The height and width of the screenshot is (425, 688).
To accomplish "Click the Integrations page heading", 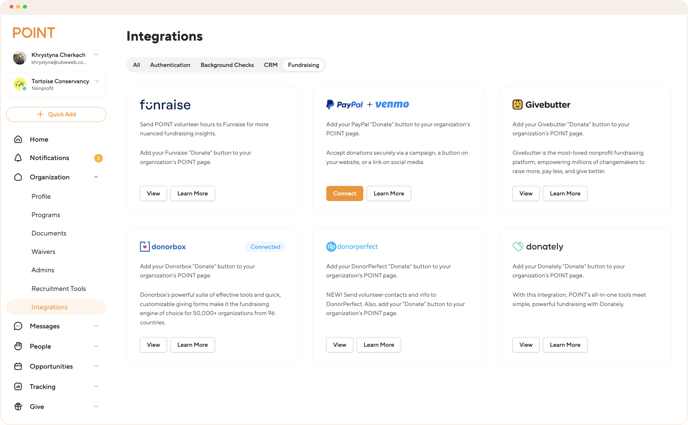I will [165, 36].
